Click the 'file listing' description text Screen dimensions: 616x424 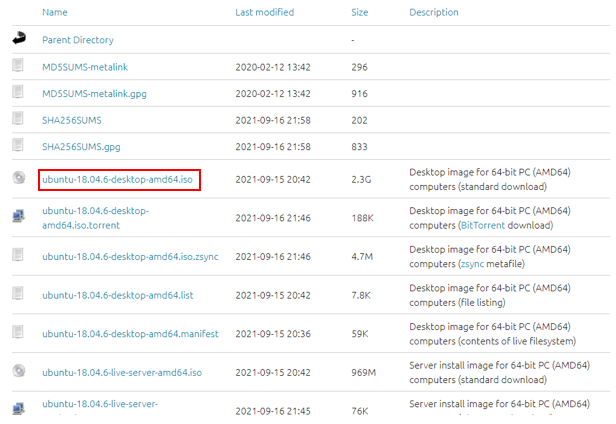tap(482, 303)
